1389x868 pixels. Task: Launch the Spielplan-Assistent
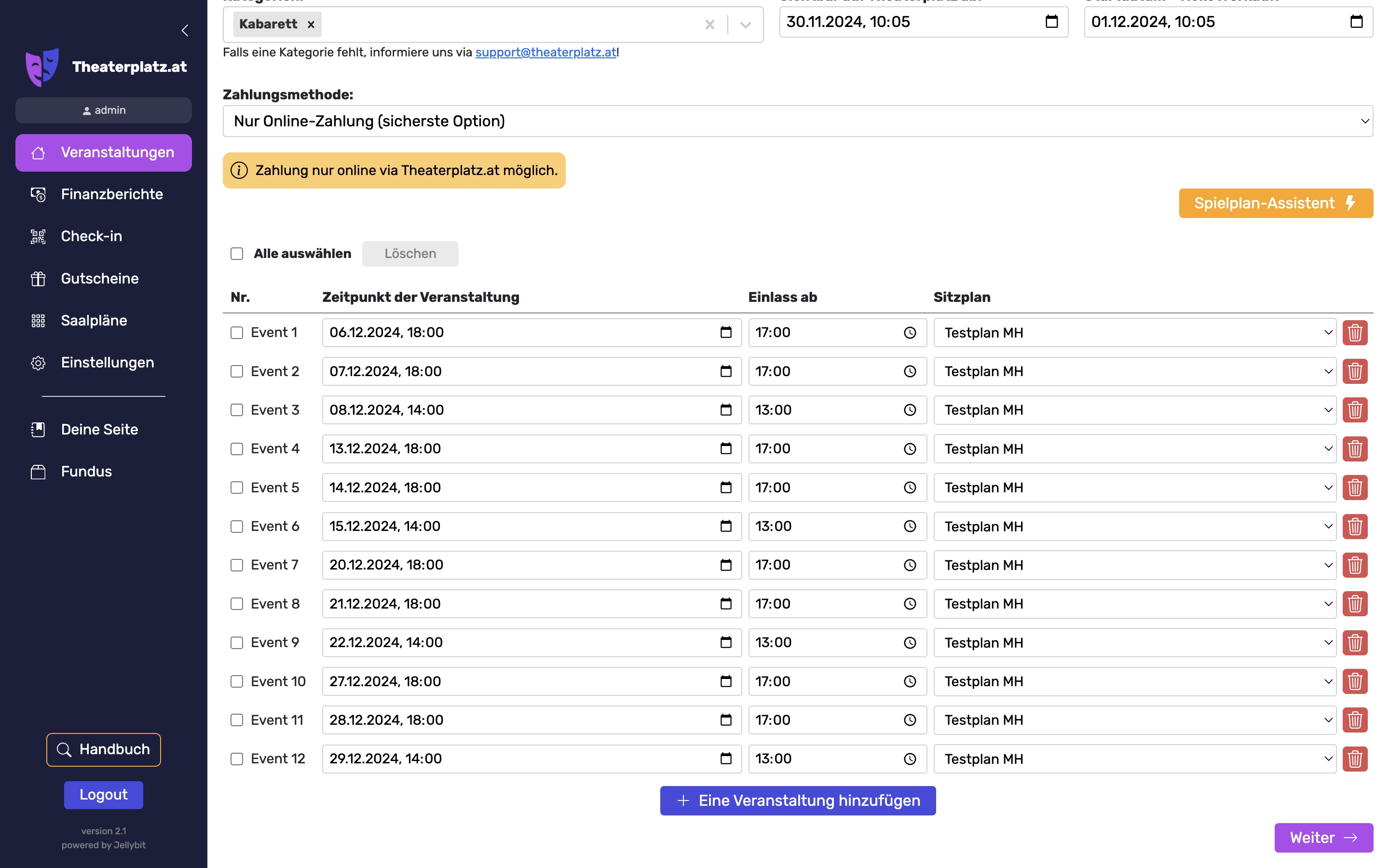(1275, 203)
